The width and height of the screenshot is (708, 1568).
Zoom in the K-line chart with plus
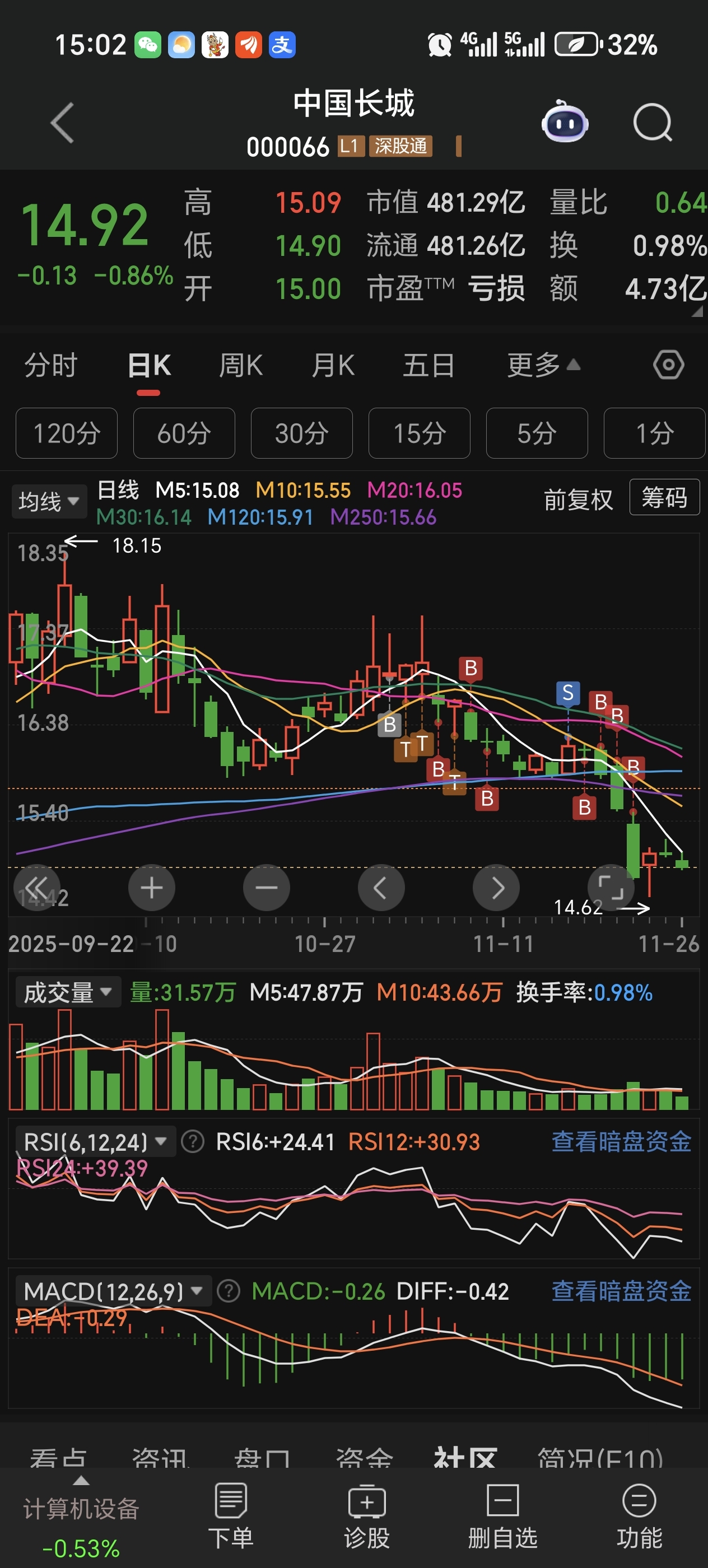tap(152, 888)
